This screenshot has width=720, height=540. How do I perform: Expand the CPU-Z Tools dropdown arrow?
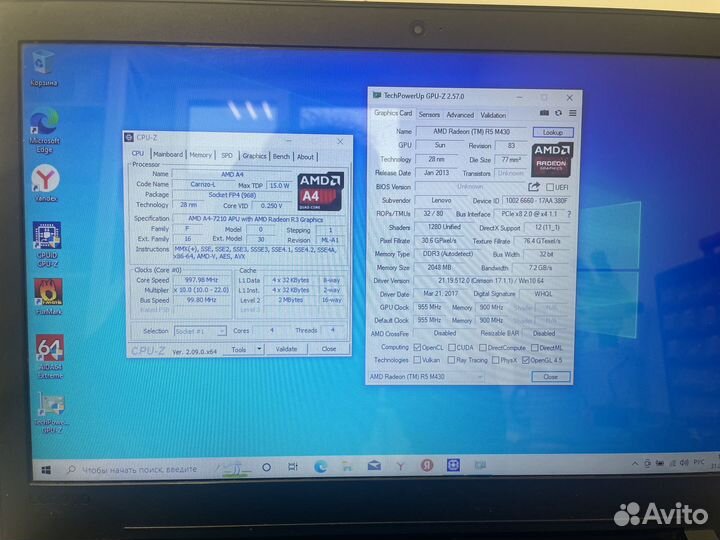[x=259, y=349]
